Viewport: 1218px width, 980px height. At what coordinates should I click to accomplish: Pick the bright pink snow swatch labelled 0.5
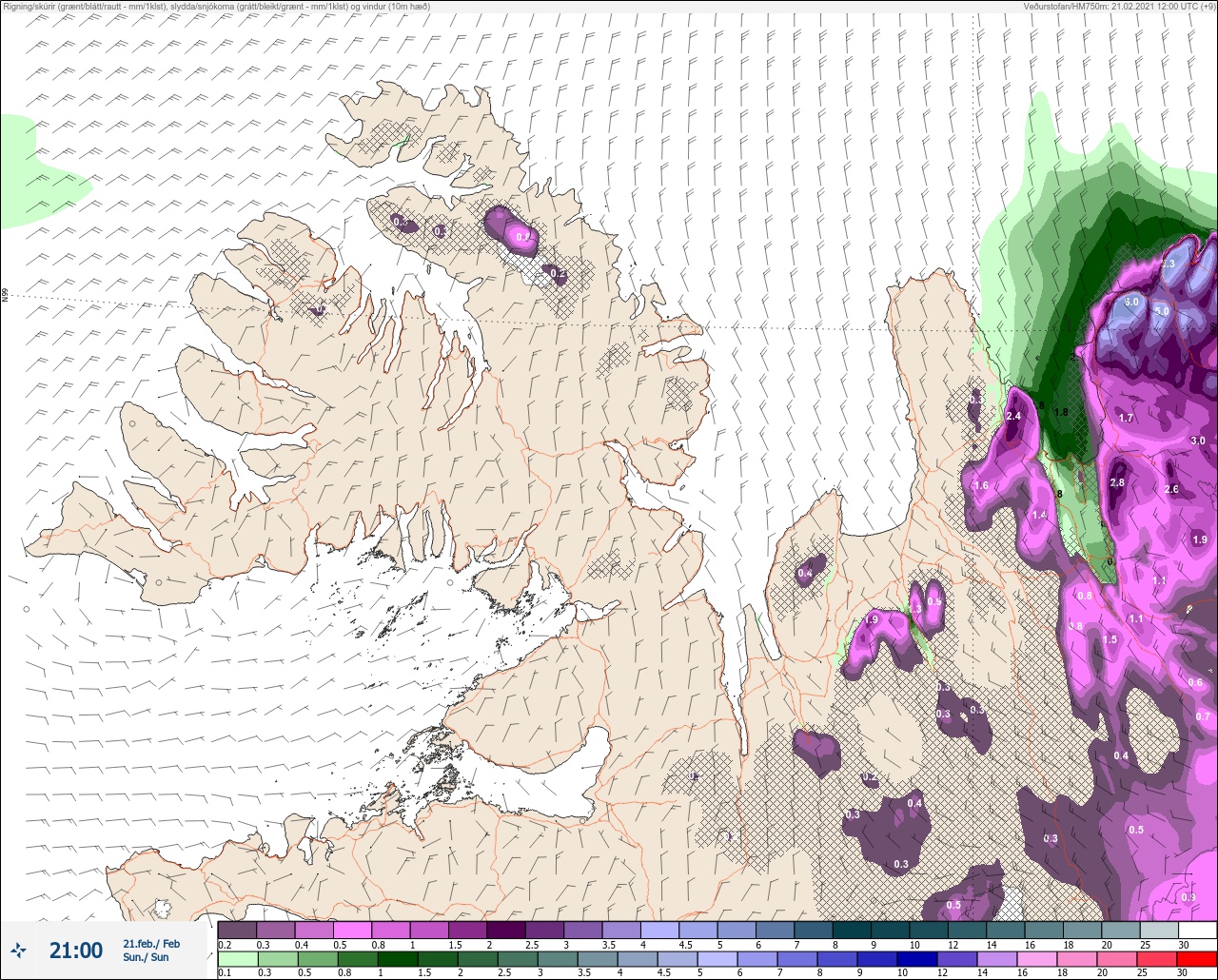click(x=352, y=930)
